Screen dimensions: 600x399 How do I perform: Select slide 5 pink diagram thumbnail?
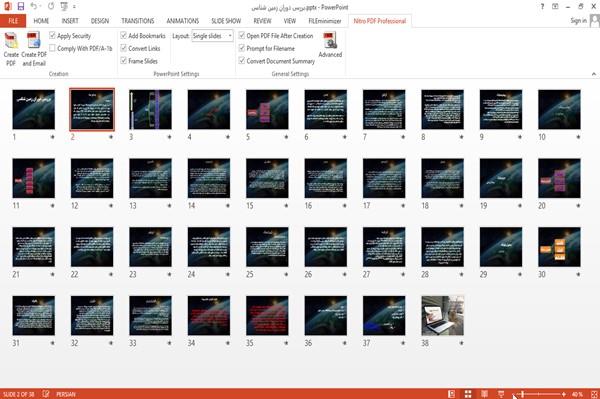pos(267,109)
